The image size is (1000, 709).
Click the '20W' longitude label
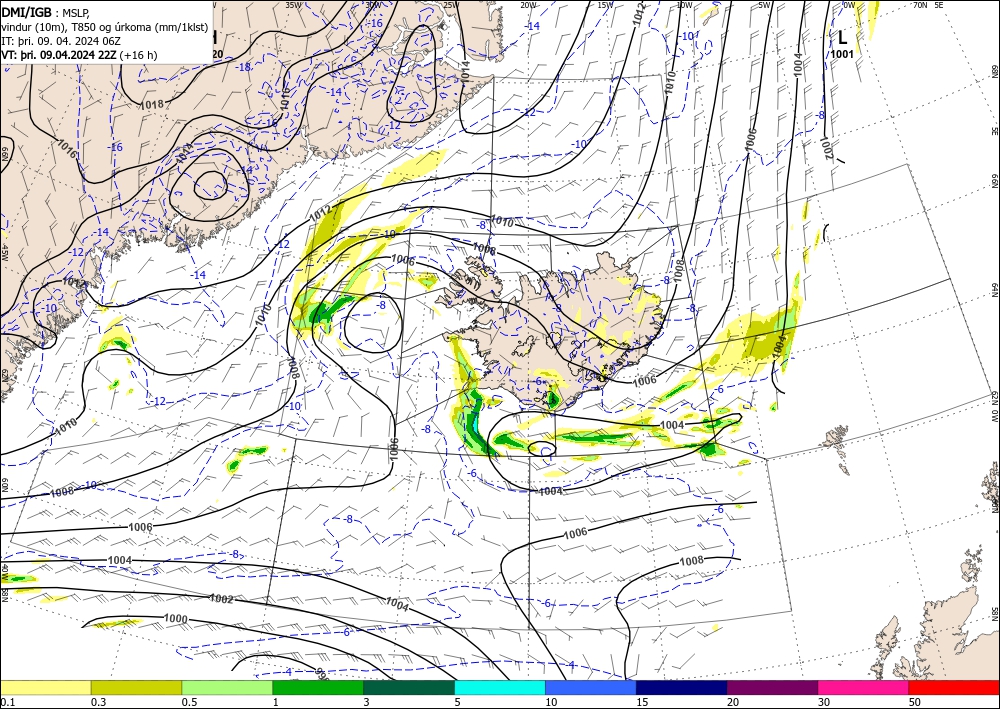pos(527,5)
